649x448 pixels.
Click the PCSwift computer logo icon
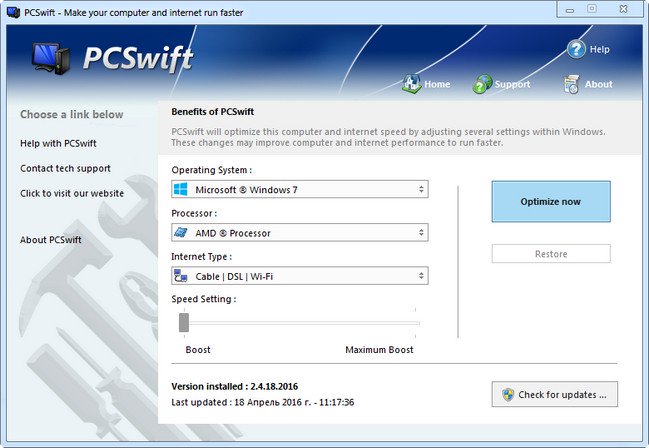pyautogui.click(x=51, y=59)
